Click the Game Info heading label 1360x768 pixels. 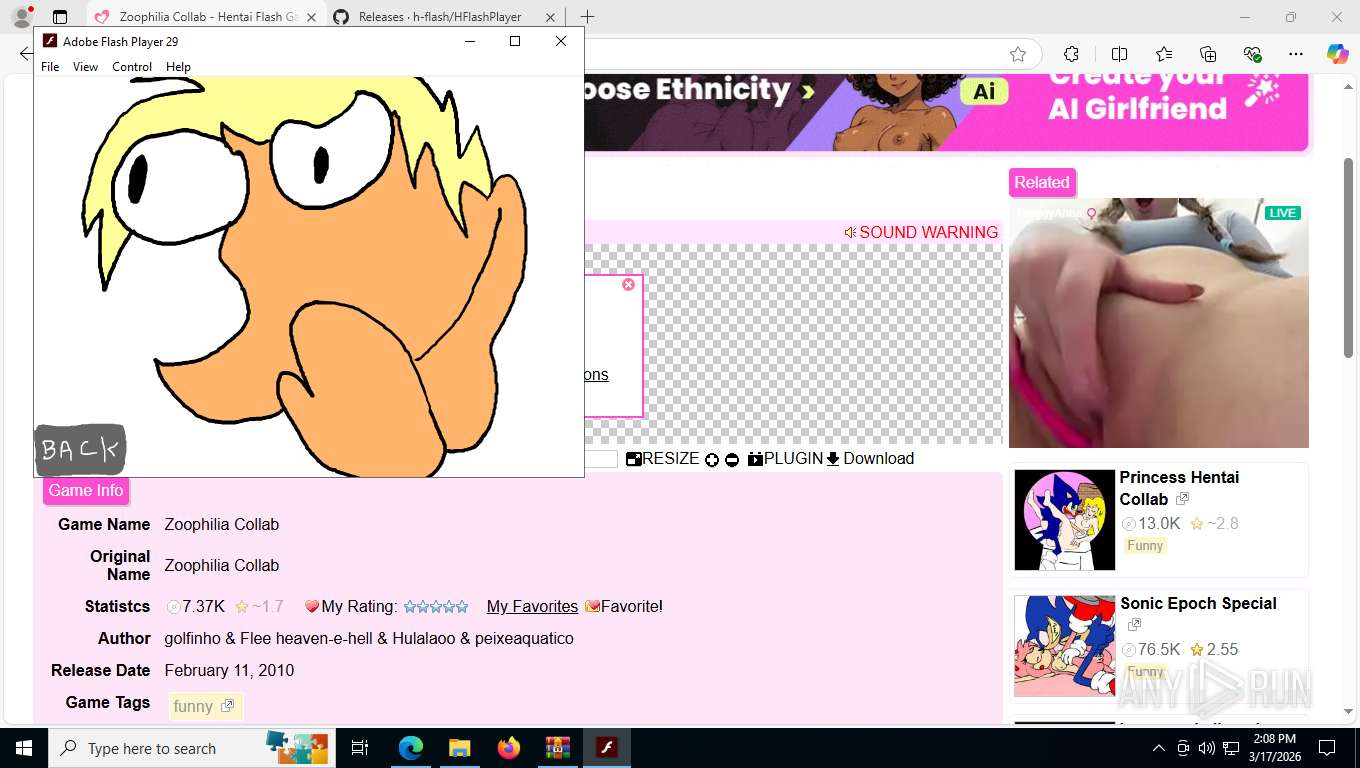[86, 490]
